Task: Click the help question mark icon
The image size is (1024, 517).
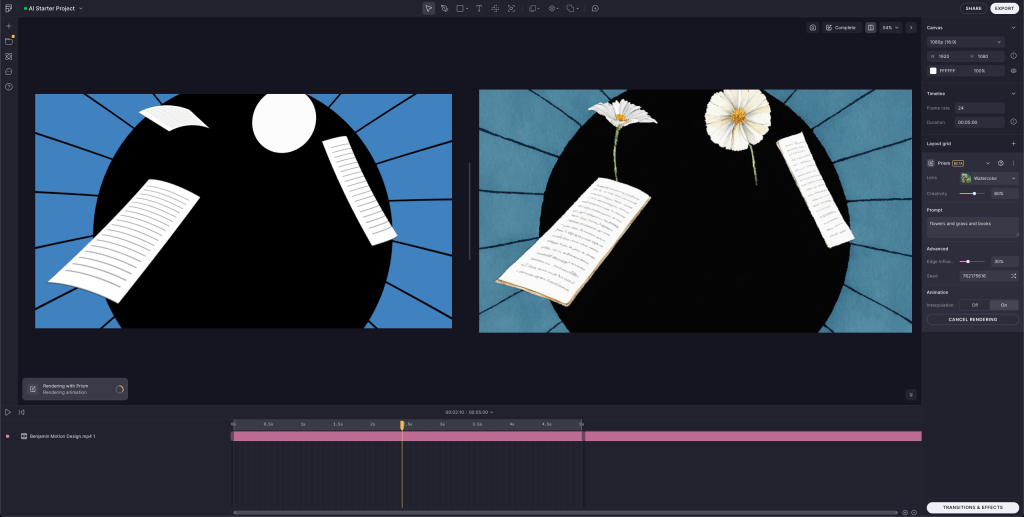Action: pyautogui.click(x=8, y=87)
